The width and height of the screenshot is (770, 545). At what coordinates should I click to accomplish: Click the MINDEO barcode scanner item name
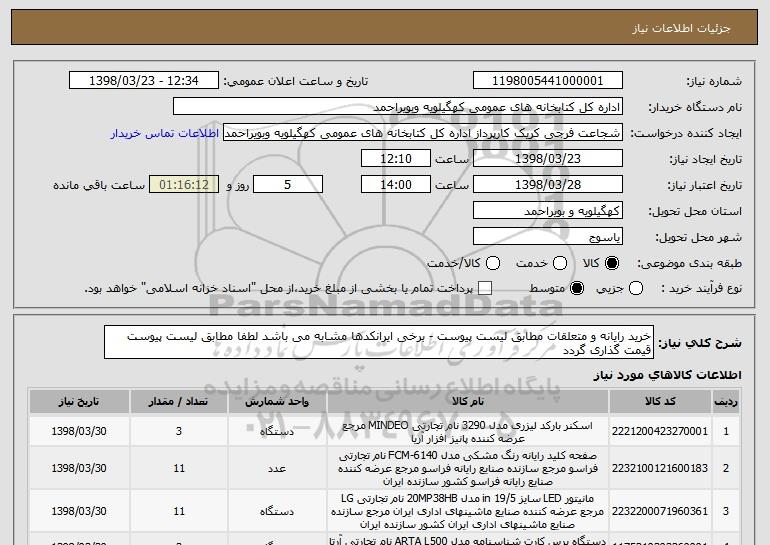pyautogui.click(x=468, y=432)
